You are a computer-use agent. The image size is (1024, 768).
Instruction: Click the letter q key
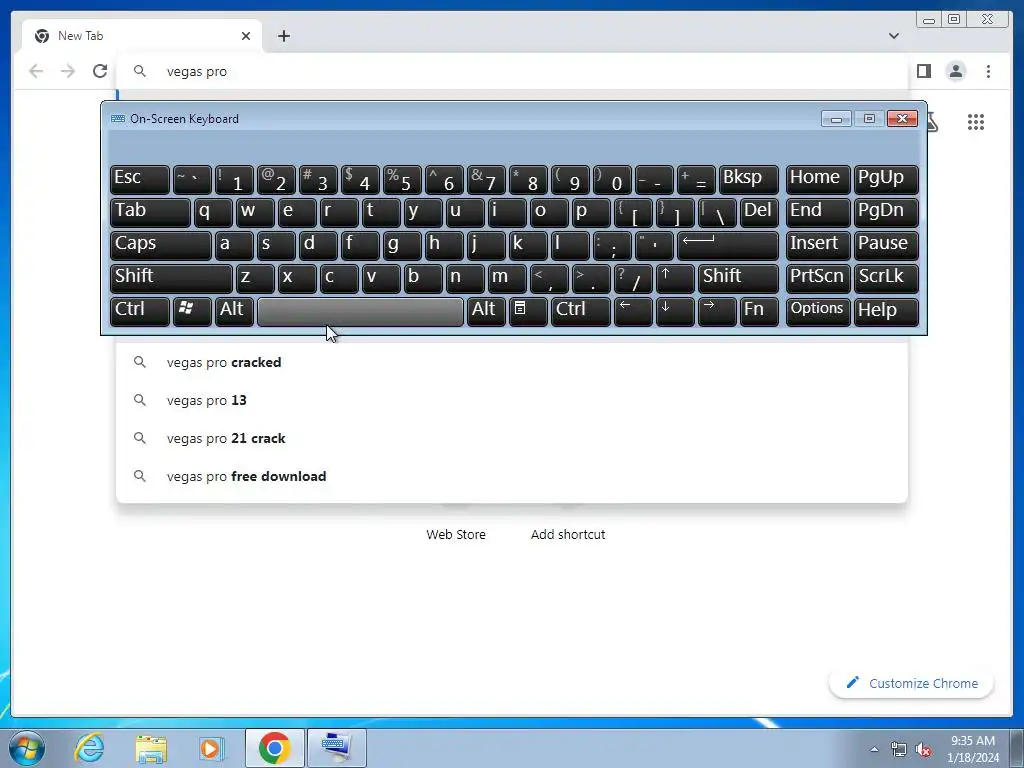tap(213, 212)
